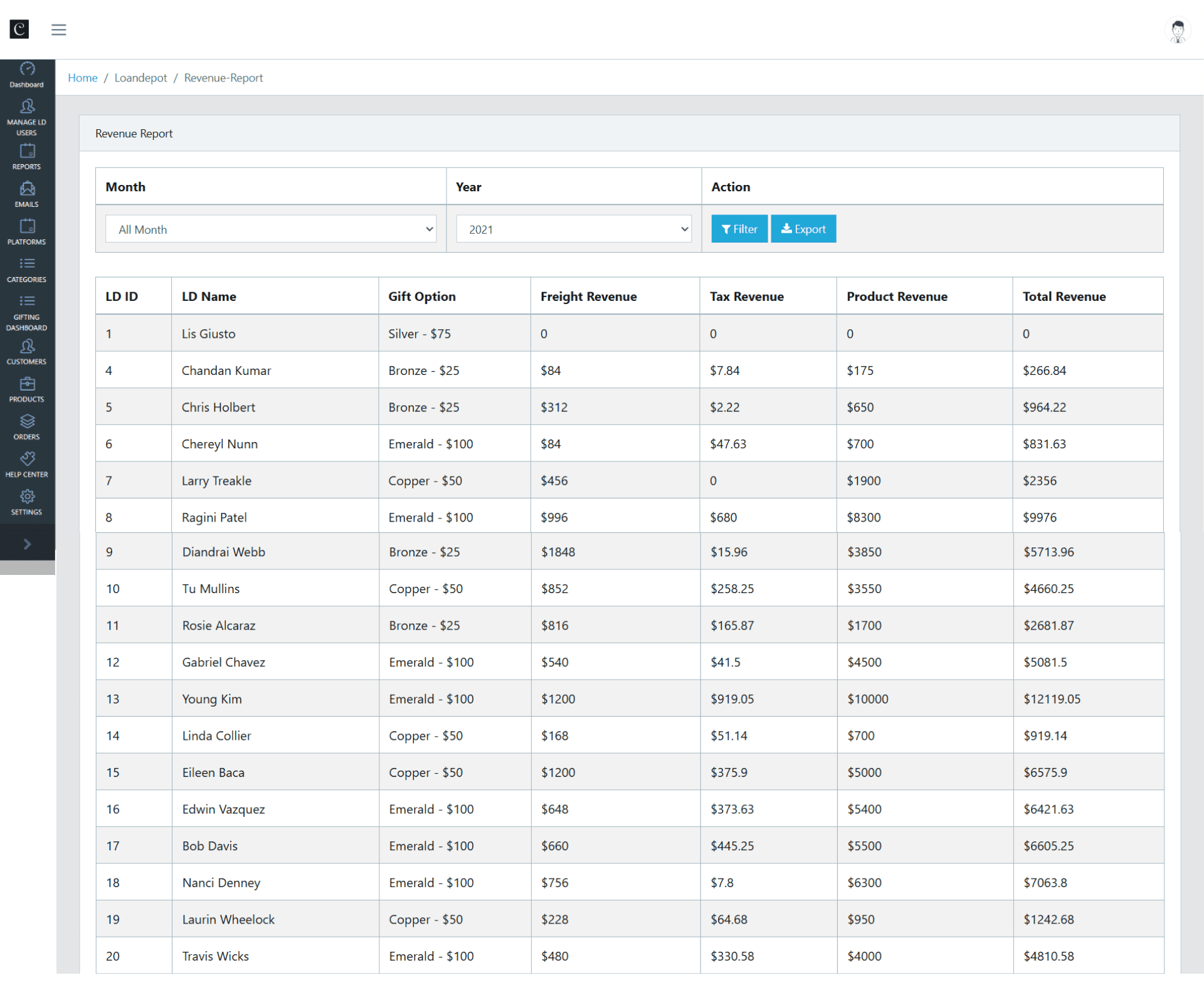Image resolution: width=1204 pixels, height=990 pixels.
Task: Open the Help Center sidebar item
Action: tap(27, 465)
